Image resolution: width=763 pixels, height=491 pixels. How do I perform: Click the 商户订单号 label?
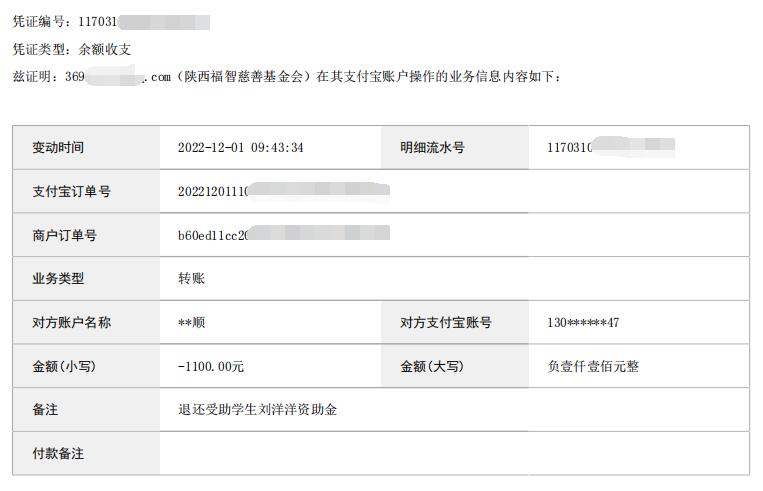(x=65, y=236)
